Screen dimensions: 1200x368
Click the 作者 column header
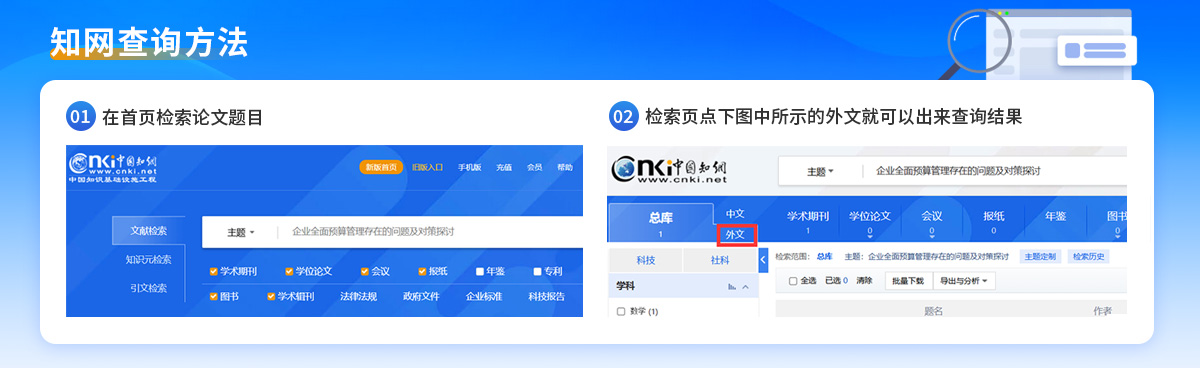[1102, 311]
